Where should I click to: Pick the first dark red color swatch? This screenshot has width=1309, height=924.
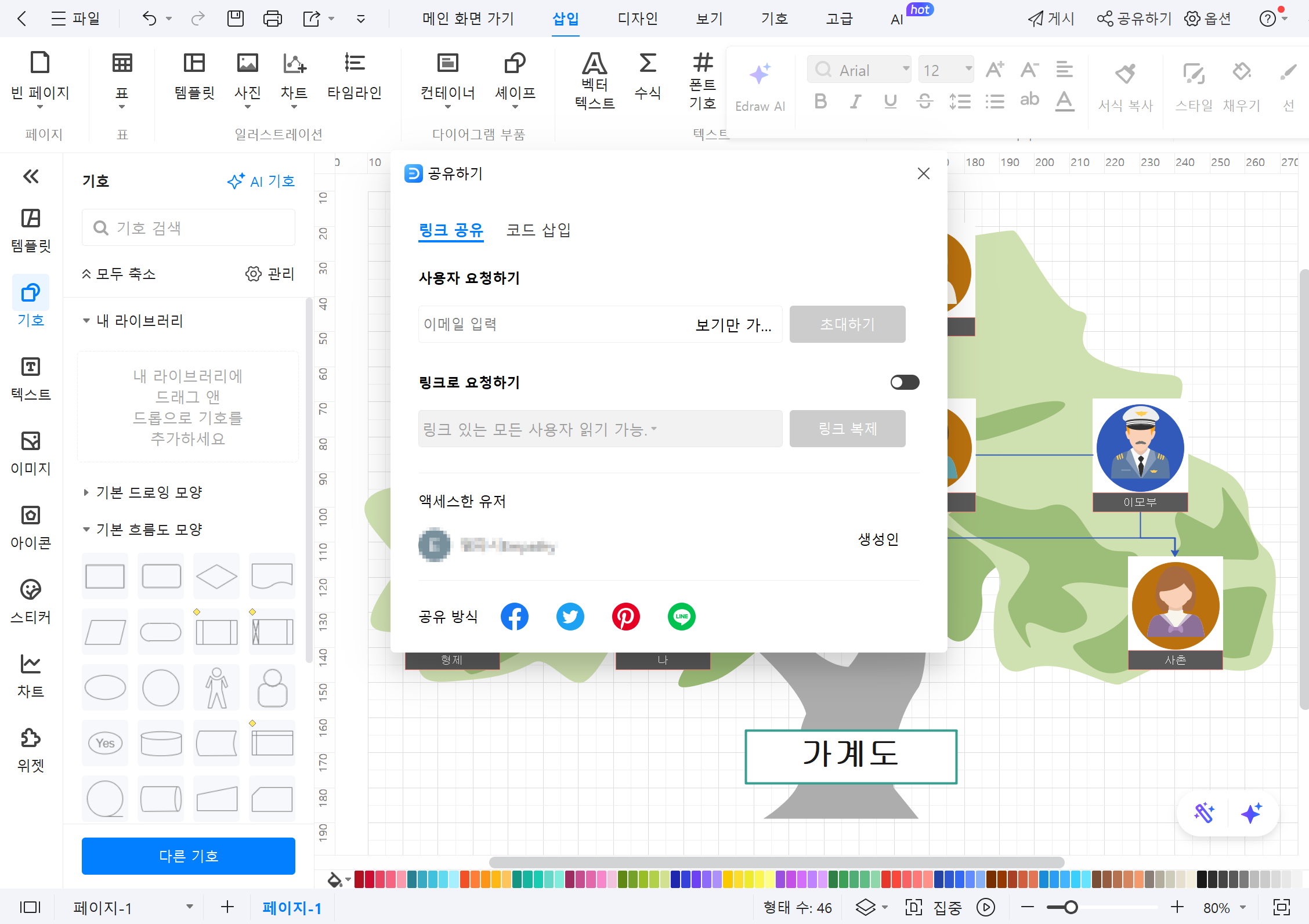(x=359, y=879)
